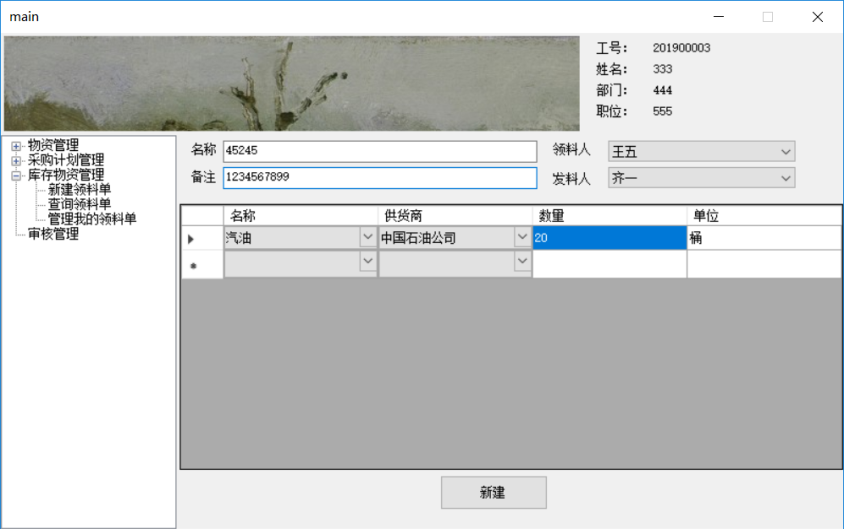Screen dimensions: 844x529
Task: Click the 供货商 column header
Action: (455, 215)
